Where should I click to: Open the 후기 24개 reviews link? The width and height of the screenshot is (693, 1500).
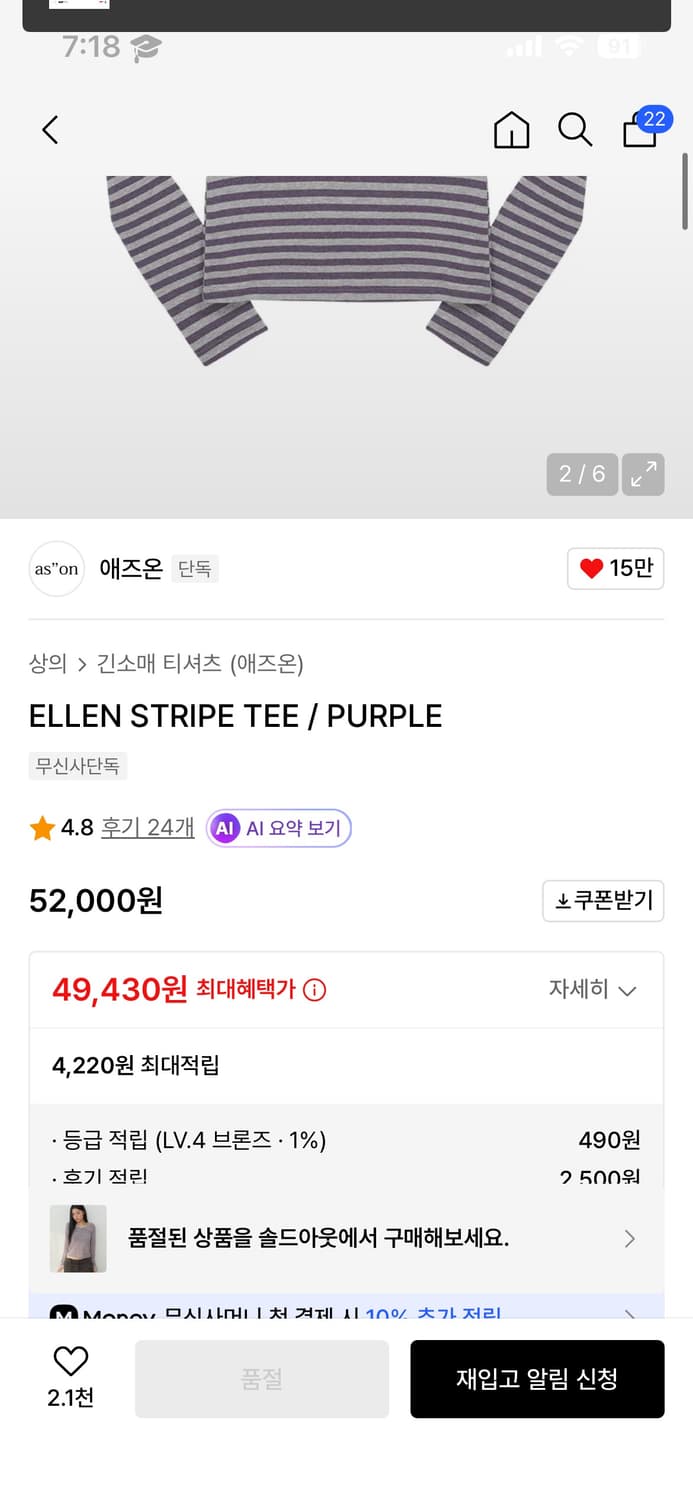pyautogui.click(x=147, y=827)
